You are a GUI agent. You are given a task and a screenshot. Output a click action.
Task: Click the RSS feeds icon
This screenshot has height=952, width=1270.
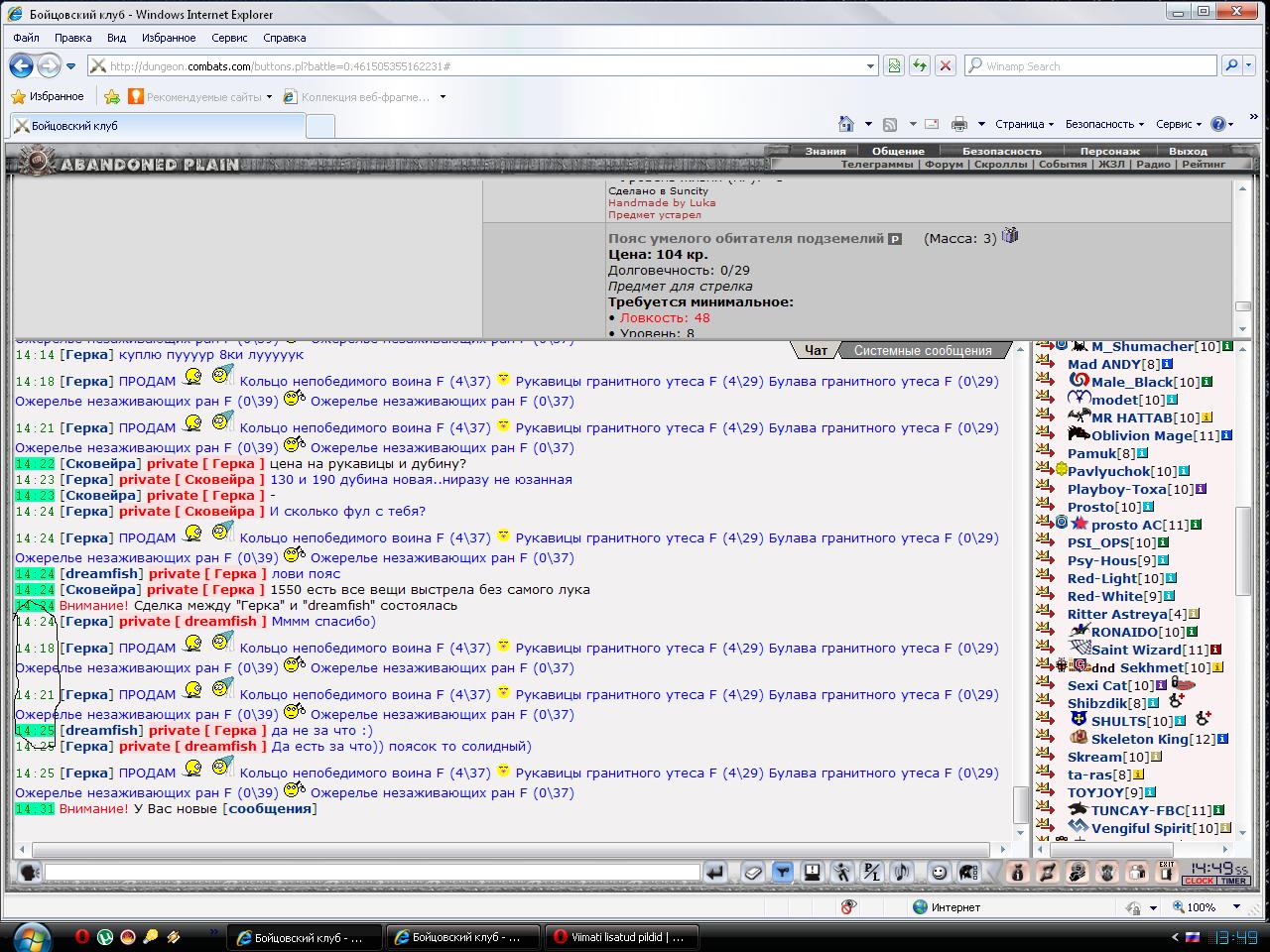tap(890, 124)
